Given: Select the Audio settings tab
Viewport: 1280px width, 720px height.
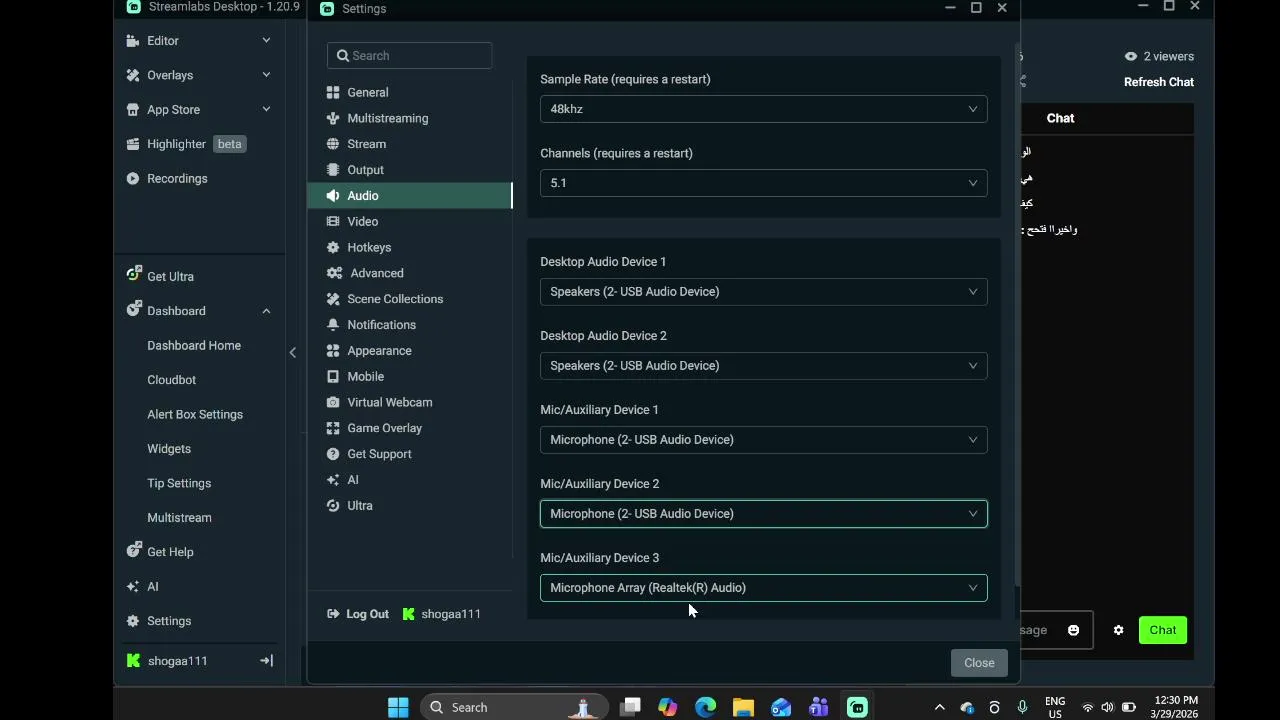Looking at the screenshot, I should coord(410,196).
